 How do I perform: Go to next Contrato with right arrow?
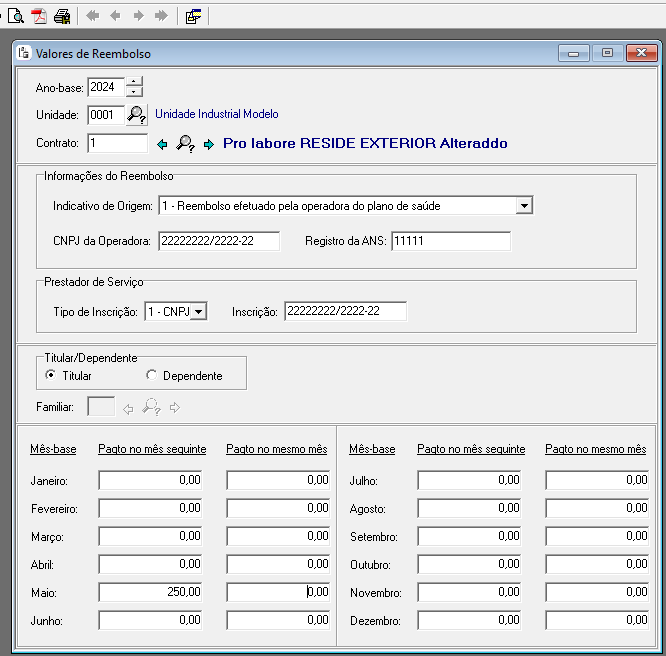click(208, 144)
